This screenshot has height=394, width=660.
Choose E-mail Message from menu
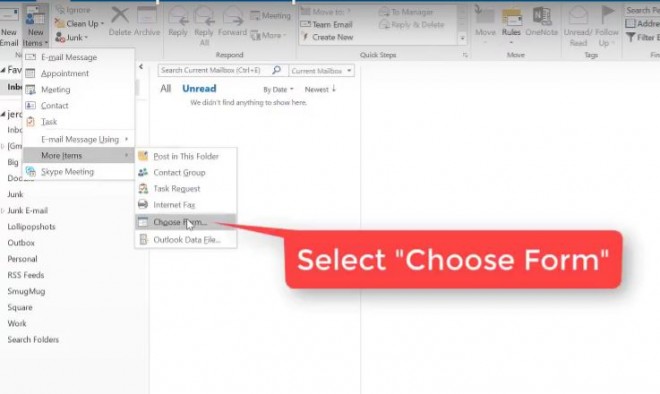pyautogui.click(x=79, y=57)
